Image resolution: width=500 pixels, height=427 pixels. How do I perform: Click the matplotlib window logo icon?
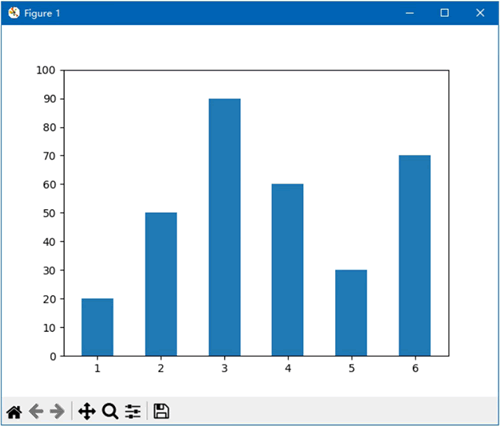(14, 13)
